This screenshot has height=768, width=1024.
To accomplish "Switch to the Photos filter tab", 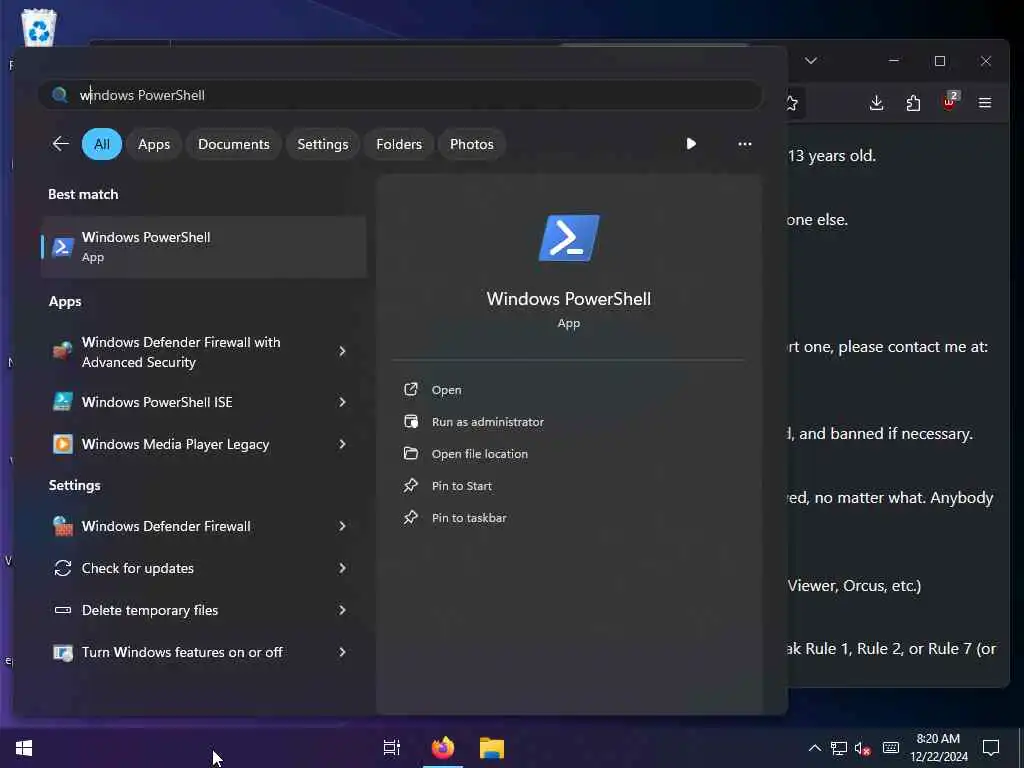I will 472,144.
